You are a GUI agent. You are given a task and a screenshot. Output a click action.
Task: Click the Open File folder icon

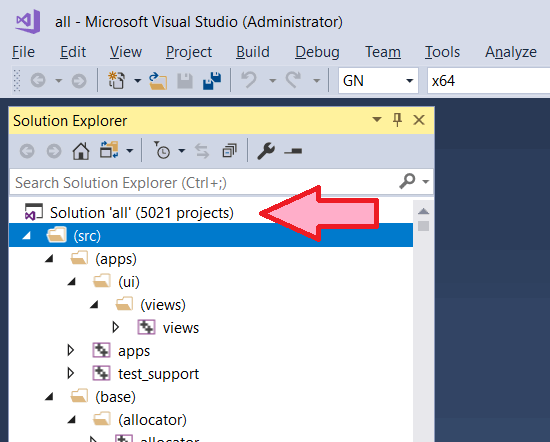[x=157, y=81]
